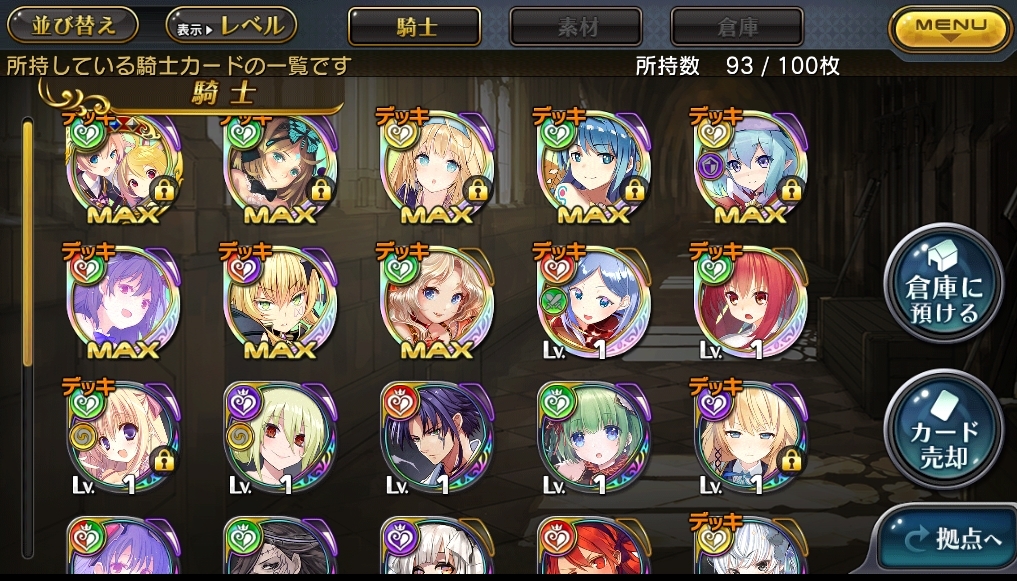The height and width of the screenshot is (581, 1017).
Task: Open the 並び替え sort options
Action: point(73,26)
